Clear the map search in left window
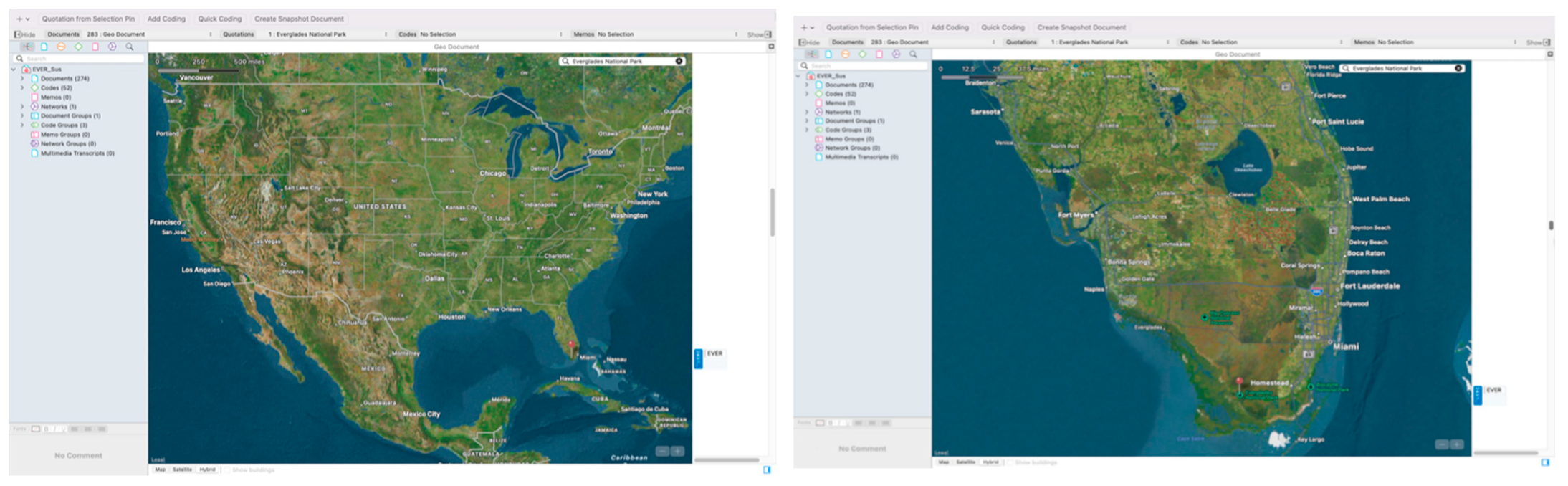 [x=679, y=62]
